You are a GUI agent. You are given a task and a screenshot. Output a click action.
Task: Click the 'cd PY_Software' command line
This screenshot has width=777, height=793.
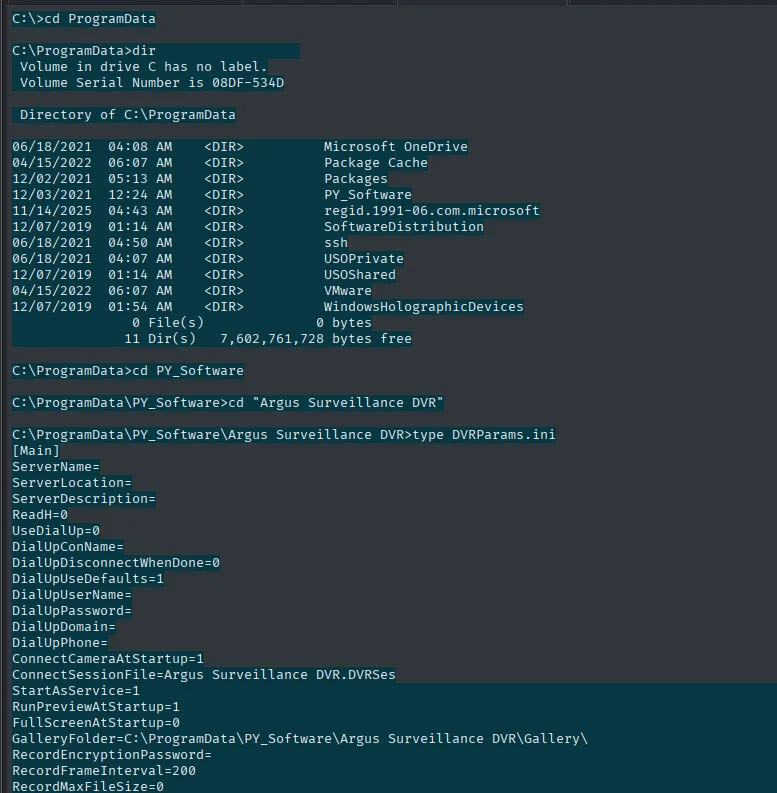coord(128,371)
